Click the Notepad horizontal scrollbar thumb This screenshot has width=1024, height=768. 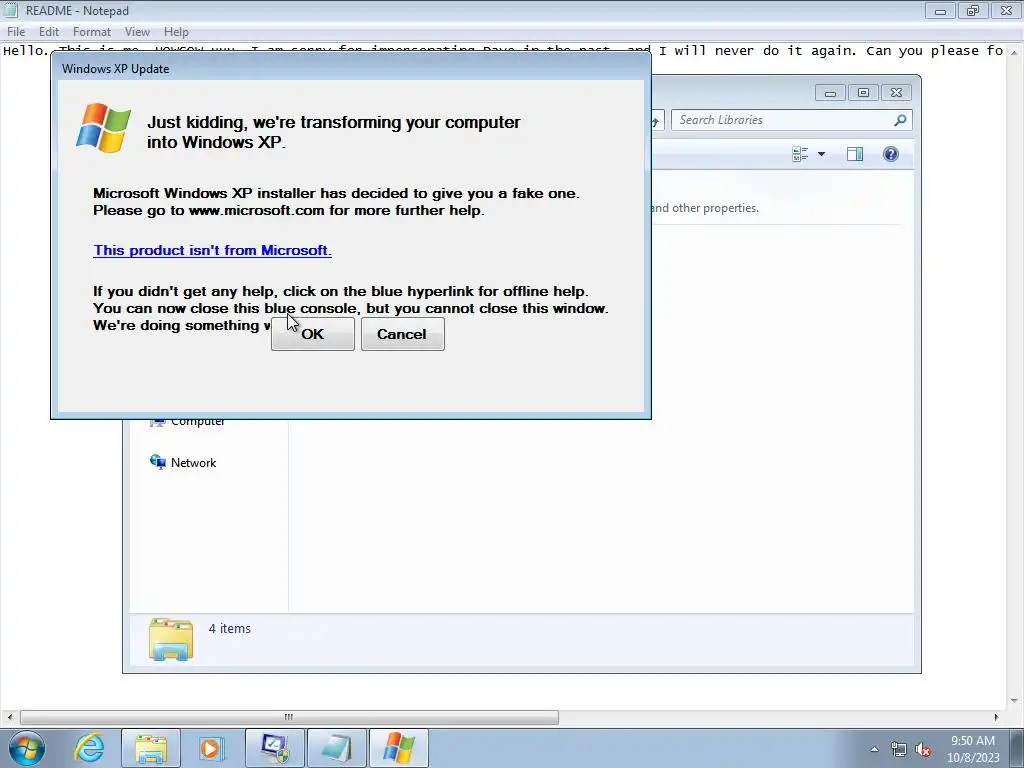pyautogui.click(x=289, y=717)
